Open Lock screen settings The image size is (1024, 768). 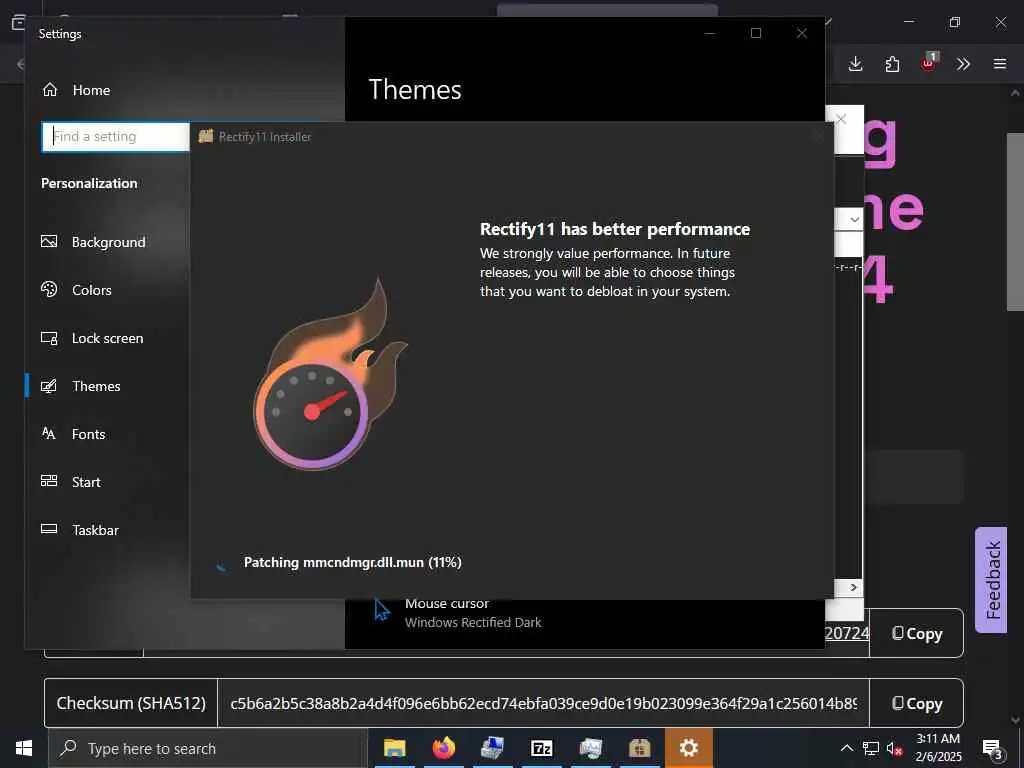pyautogui.click(x=92, y=338)
